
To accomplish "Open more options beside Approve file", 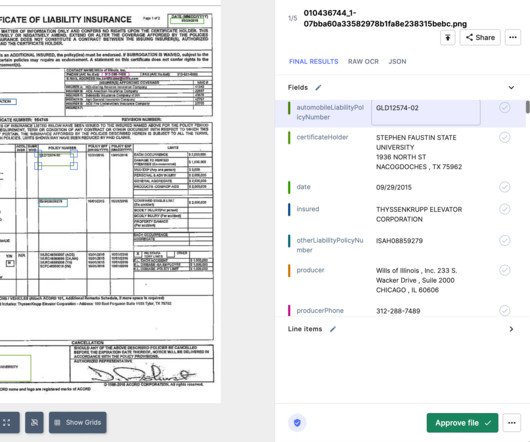I will (x=512, y=423).
